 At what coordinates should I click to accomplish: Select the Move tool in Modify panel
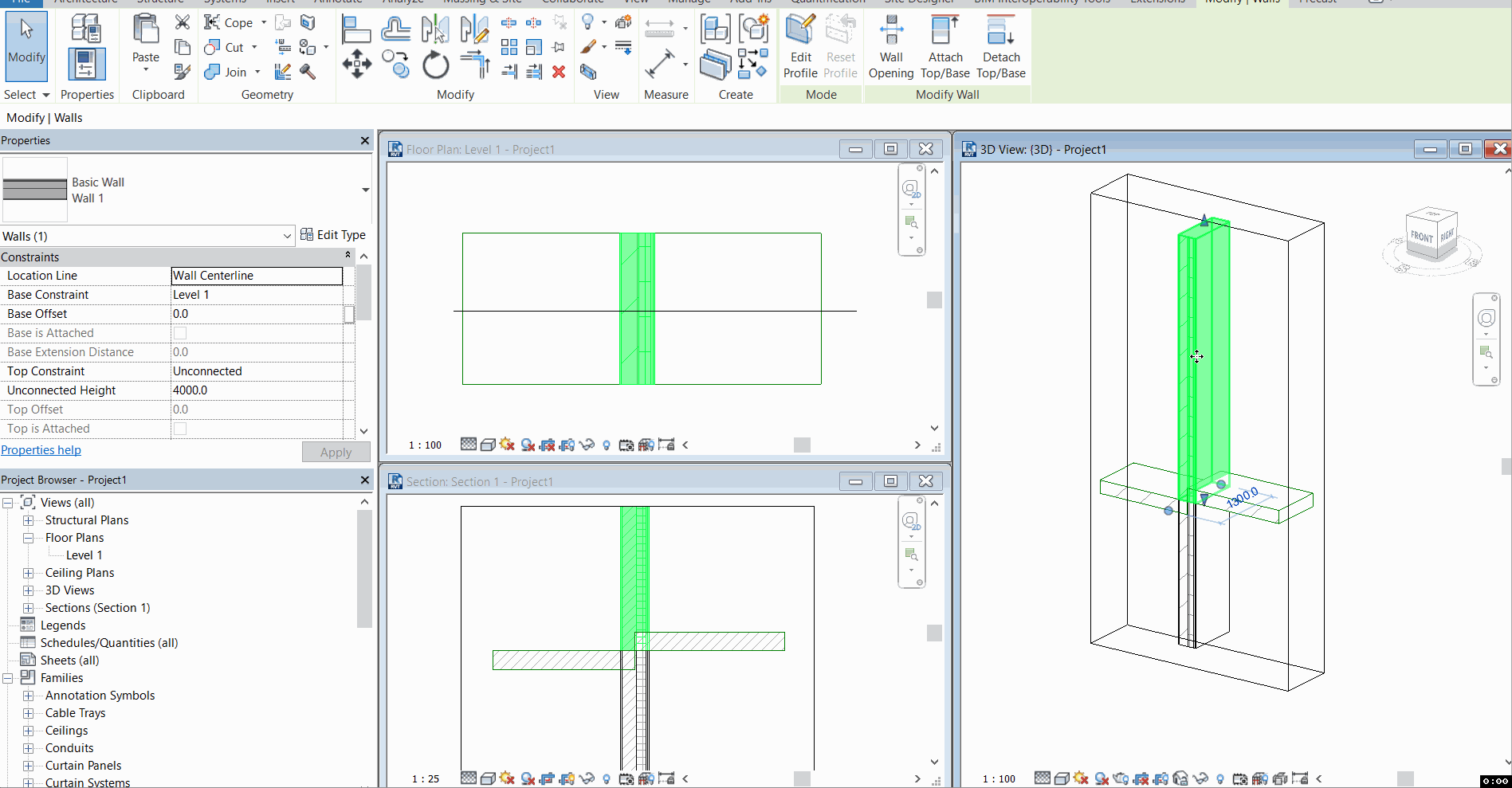pos(356,65)
